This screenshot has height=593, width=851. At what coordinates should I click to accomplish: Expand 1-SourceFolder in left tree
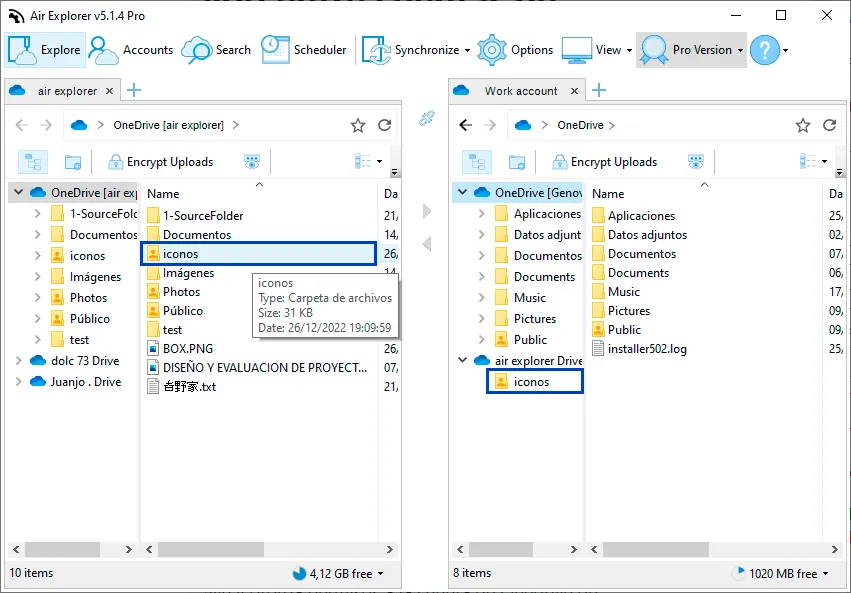click(37, 213)
